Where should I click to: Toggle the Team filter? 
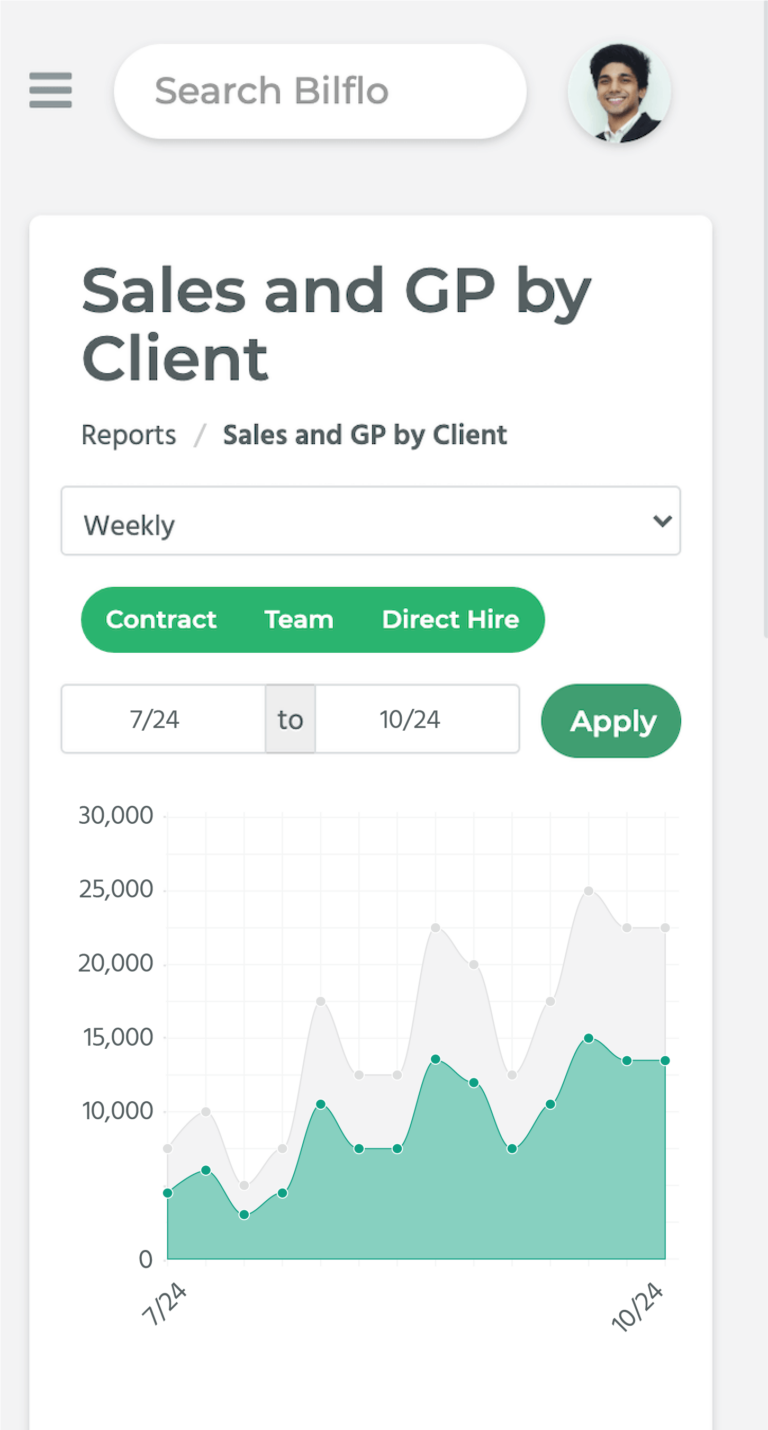(x=298, y=619)
